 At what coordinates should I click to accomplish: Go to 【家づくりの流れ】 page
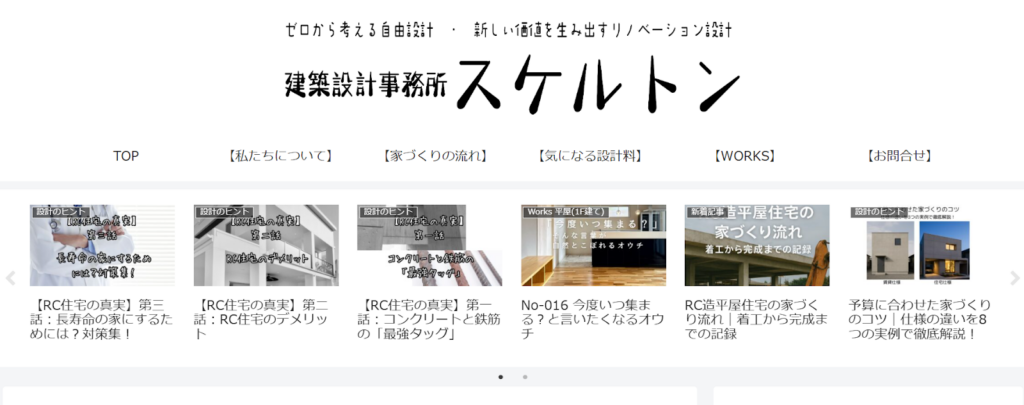click(435, 156)
